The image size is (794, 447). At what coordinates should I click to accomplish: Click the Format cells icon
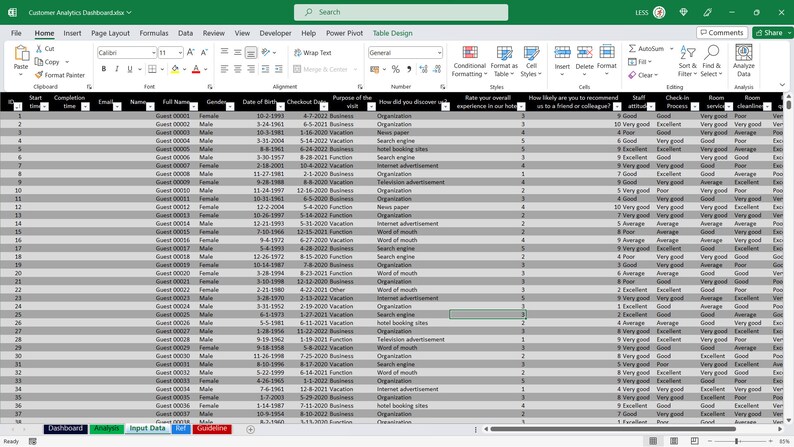tap(607, 52)
